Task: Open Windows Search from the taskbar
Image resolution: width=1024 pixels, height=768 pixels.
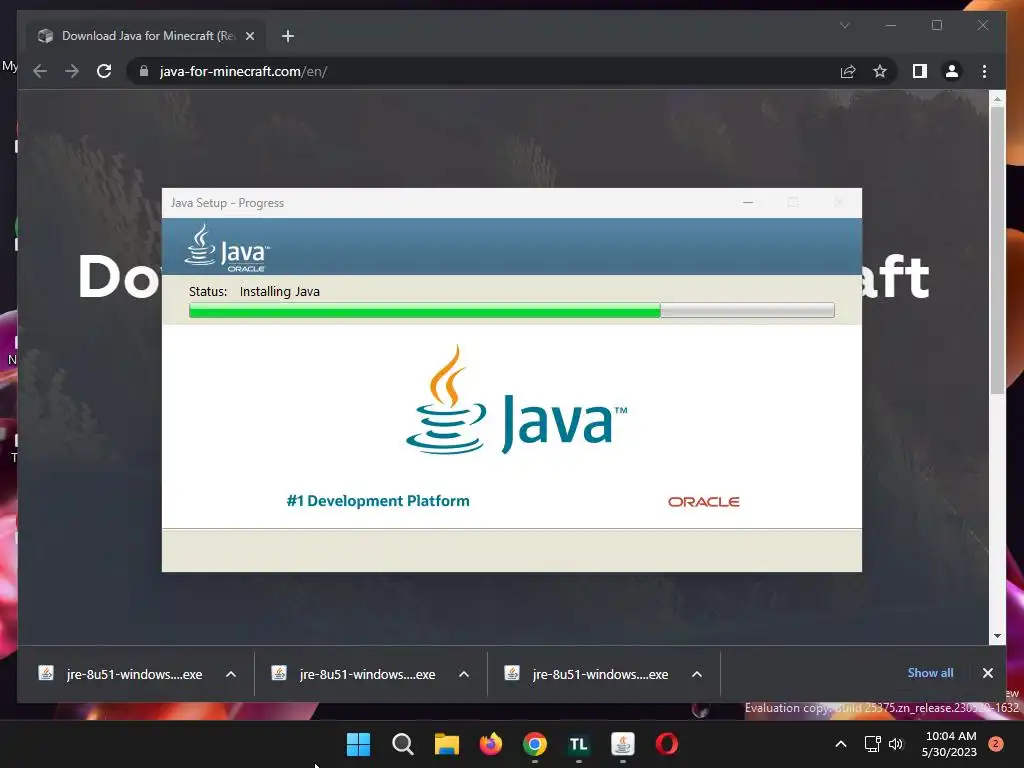Action: 402,744
